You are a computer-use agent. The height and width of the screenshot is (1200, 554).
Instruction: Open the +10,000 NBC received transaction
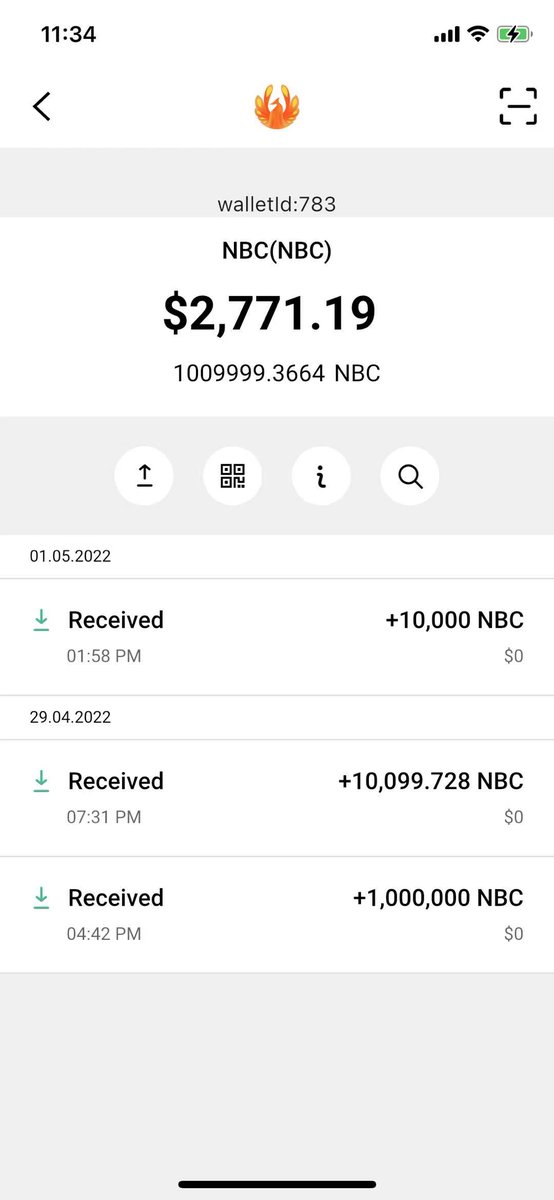277,637
